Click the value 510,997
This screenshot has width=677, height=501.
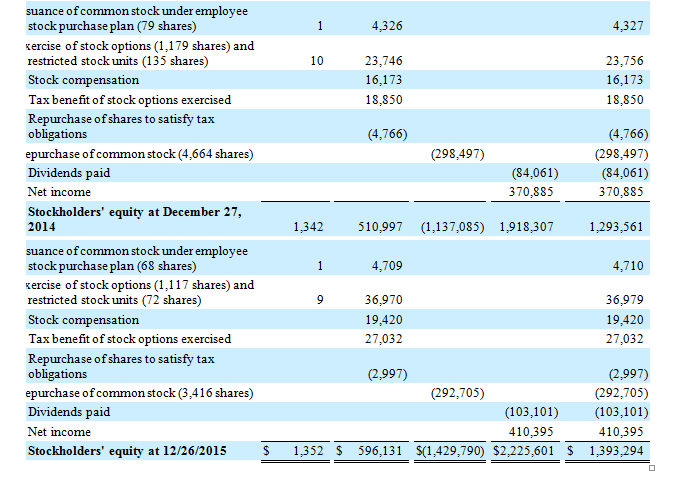tap(380, 227)
